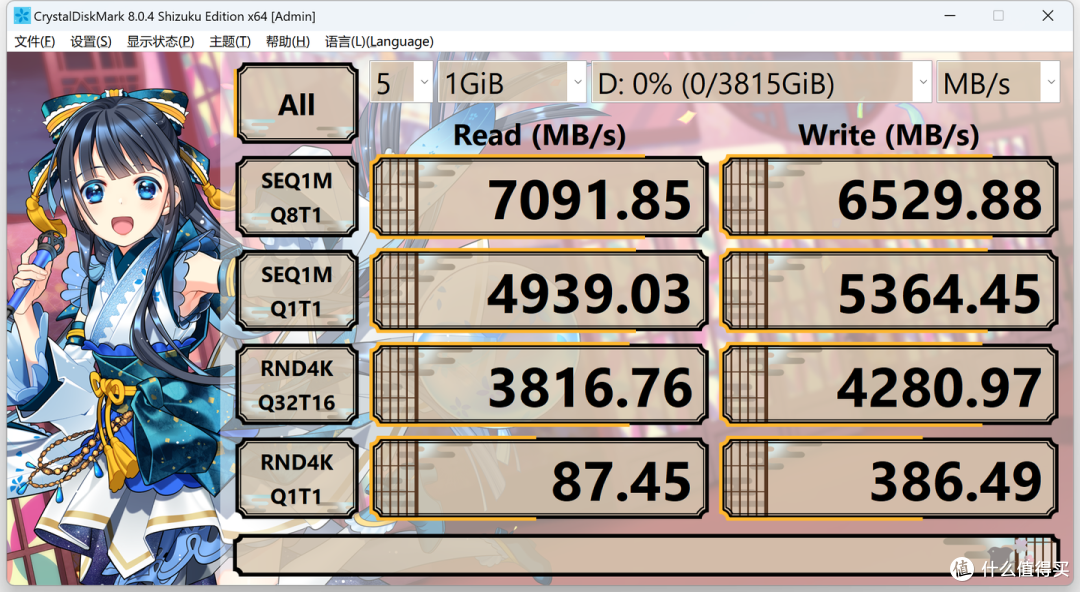Start the RND4K Q32T16 test
The width and height of the screenshot is (1080, 592).
click(x=297, y=385)
